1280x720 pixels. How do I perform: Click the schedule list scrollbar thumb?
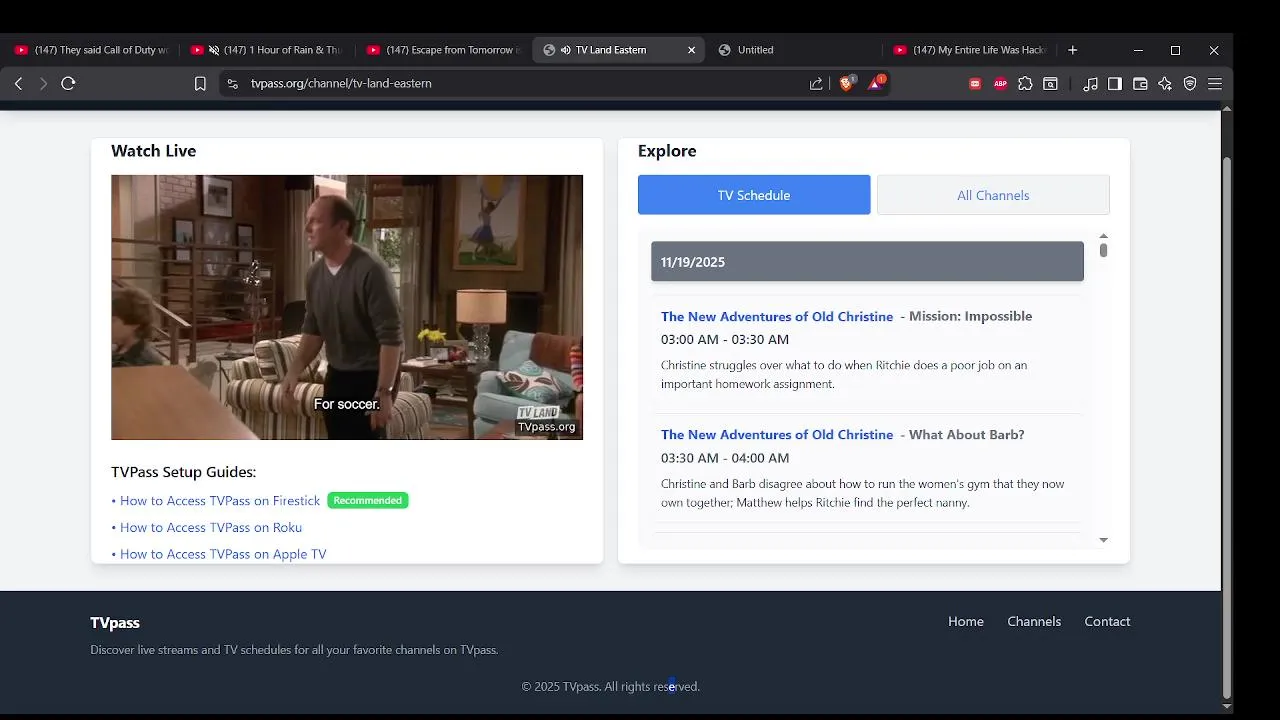tap(1103, 250)
